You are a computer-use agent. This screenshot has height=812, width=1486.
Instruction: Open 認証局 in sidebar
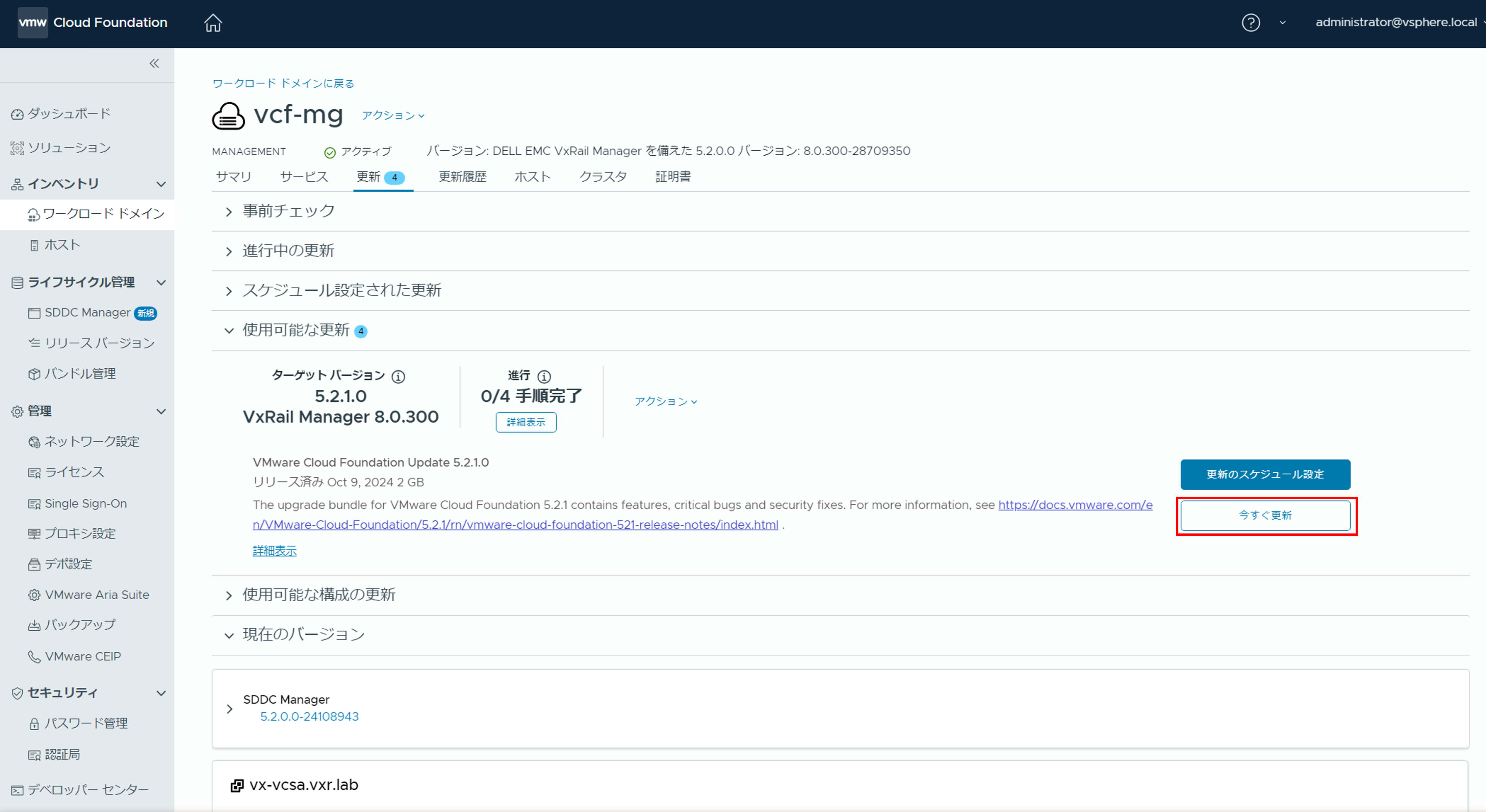pos(54,754)
